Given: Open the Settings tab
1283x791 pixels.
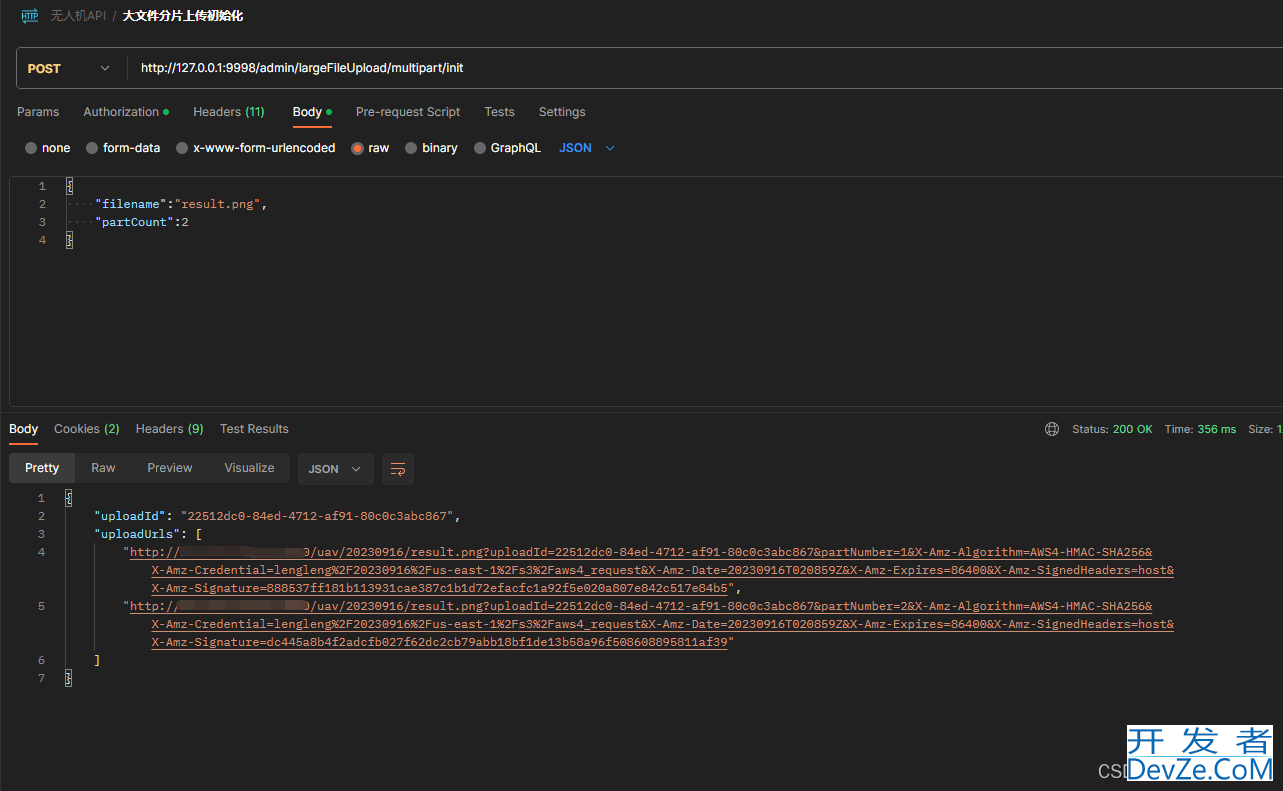Looking at the screenshot, I should tap(562, 112).
